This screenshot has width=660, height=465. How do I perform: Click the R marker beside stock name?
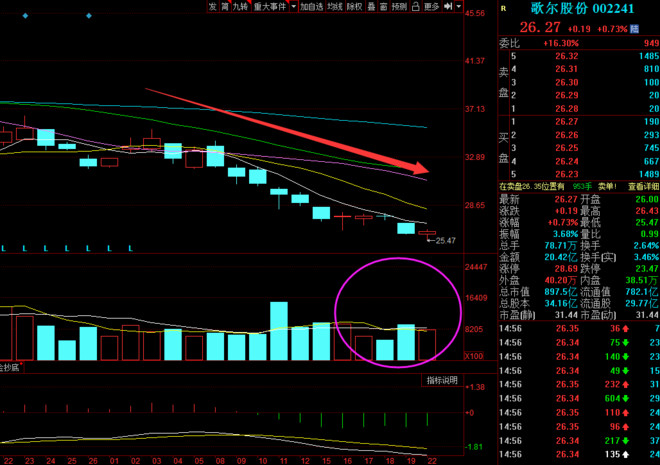[x=503, y=6]
